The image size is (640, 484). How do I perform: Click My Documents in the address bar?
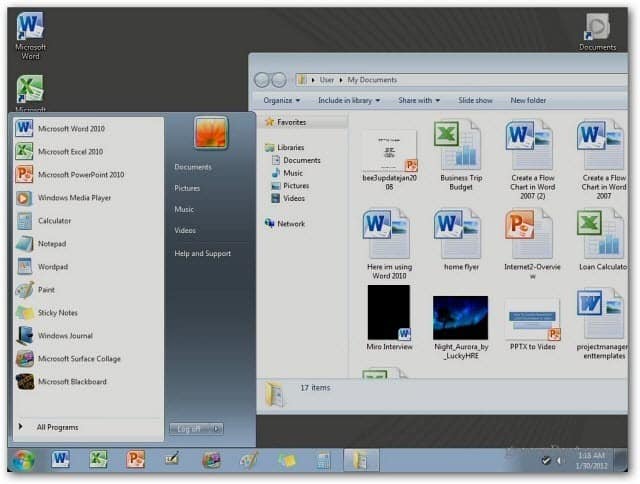[x=372, y=80]
